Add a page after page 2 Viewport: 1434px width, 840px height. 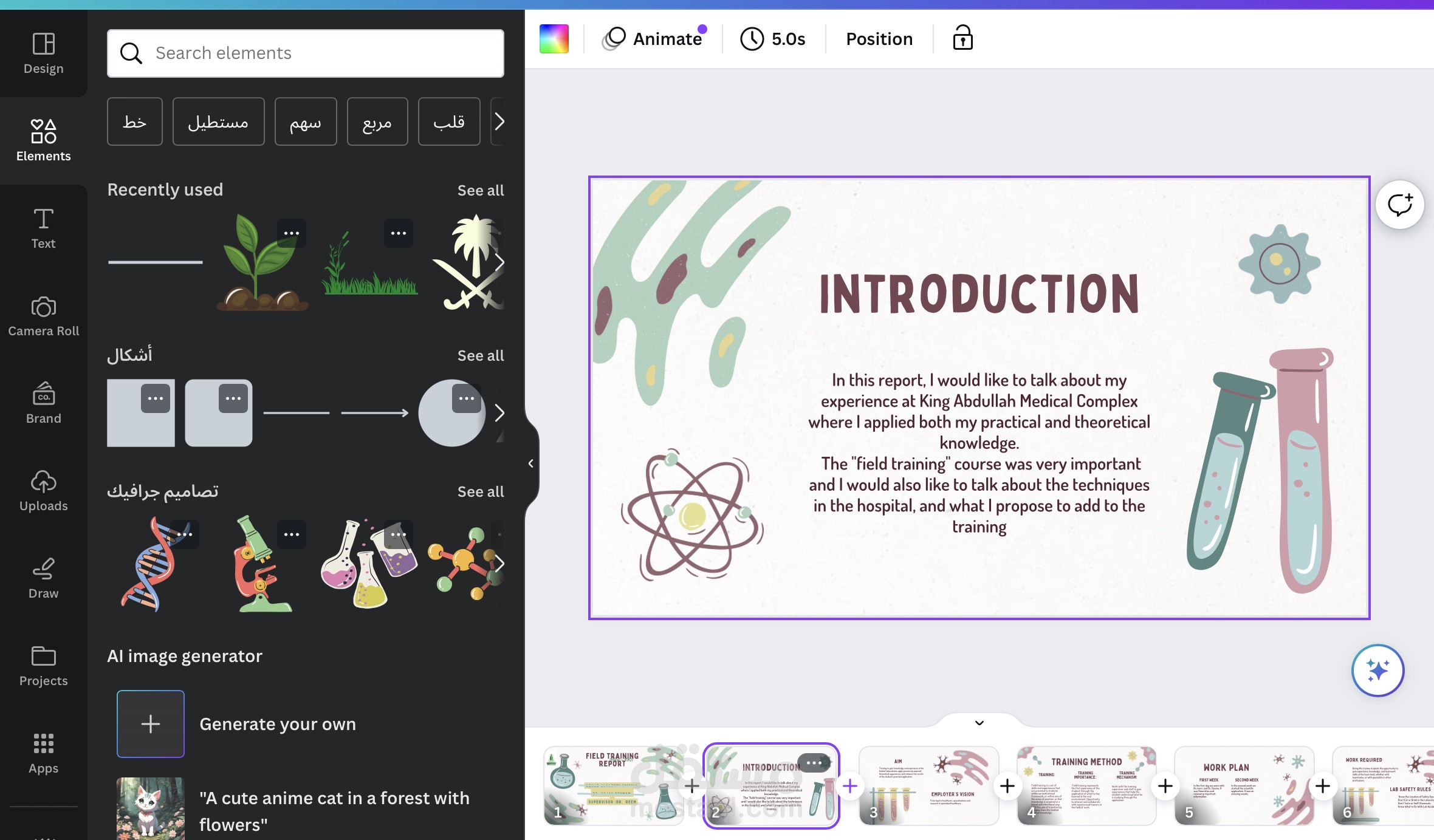click(x=850, y=786)
